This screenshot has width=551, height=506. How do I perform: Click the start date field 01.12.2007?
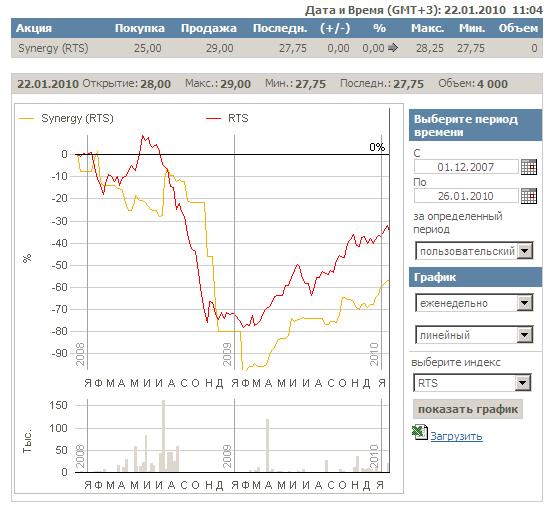pyautogui.click(x=466, y=167)
